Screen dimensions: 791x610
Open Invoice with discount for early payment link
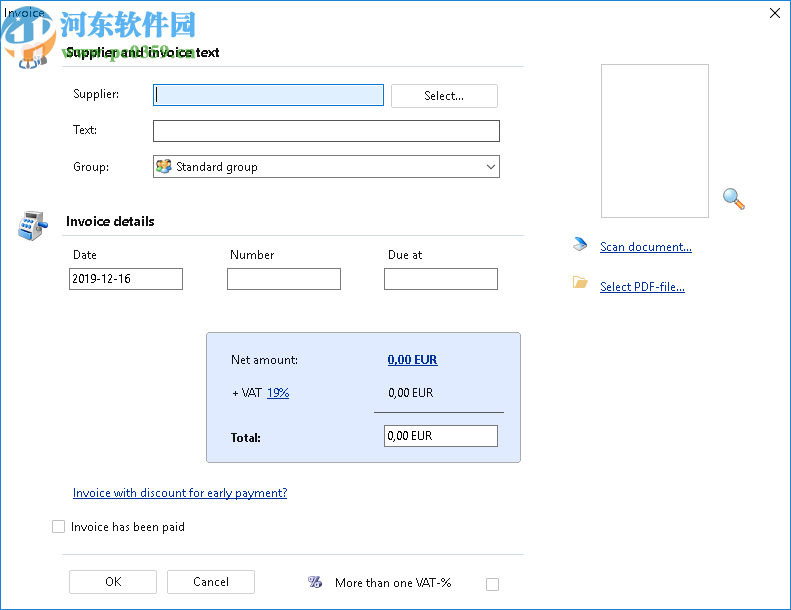(x=180, y=493)
